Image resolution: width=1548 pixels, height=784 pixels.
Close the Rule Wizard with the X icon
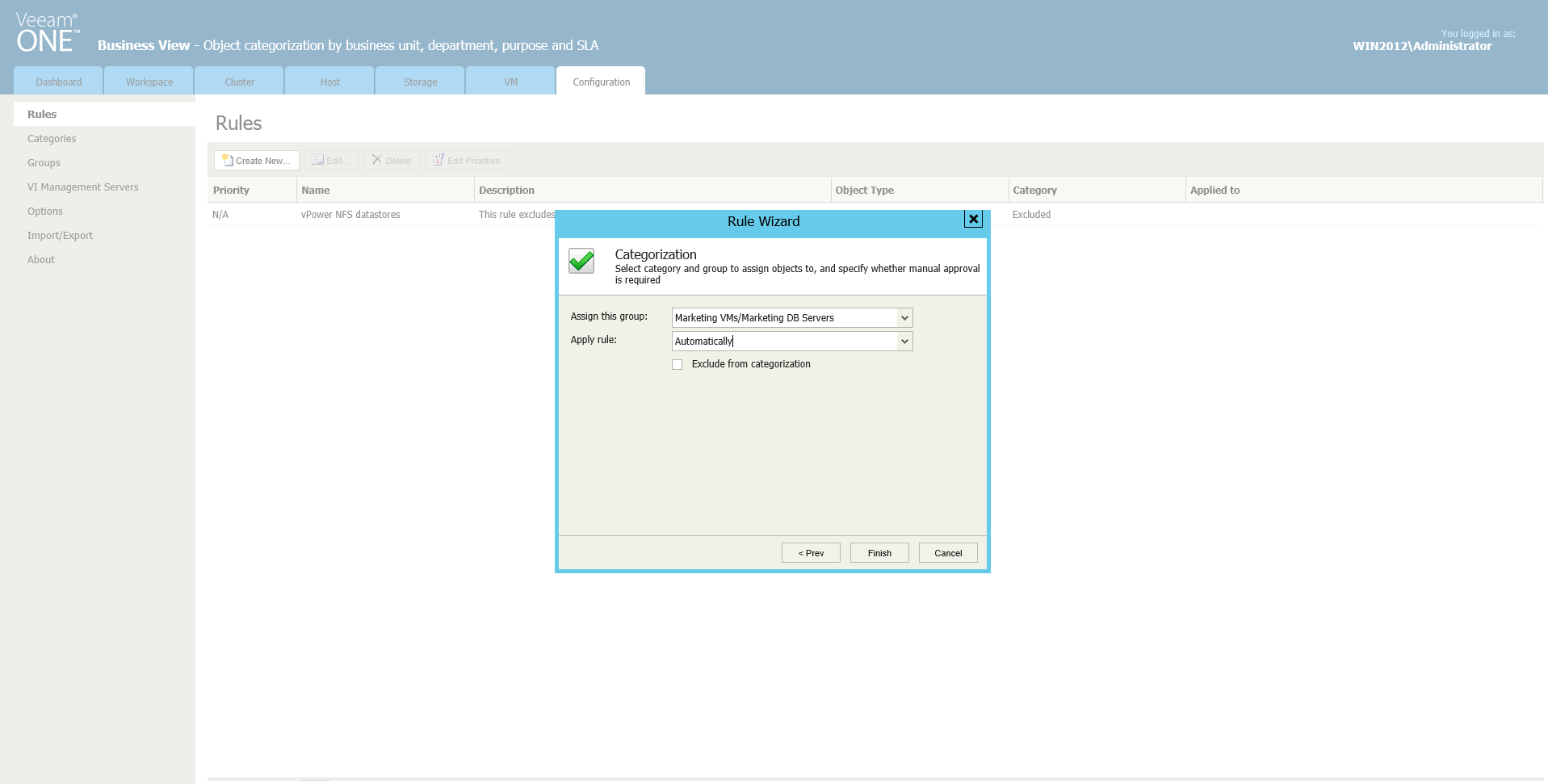[x=973, y=219]
